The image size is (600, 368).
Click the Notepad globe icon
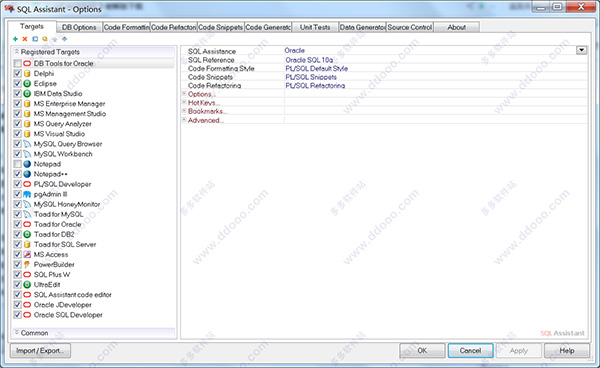(x=27, y=164)
